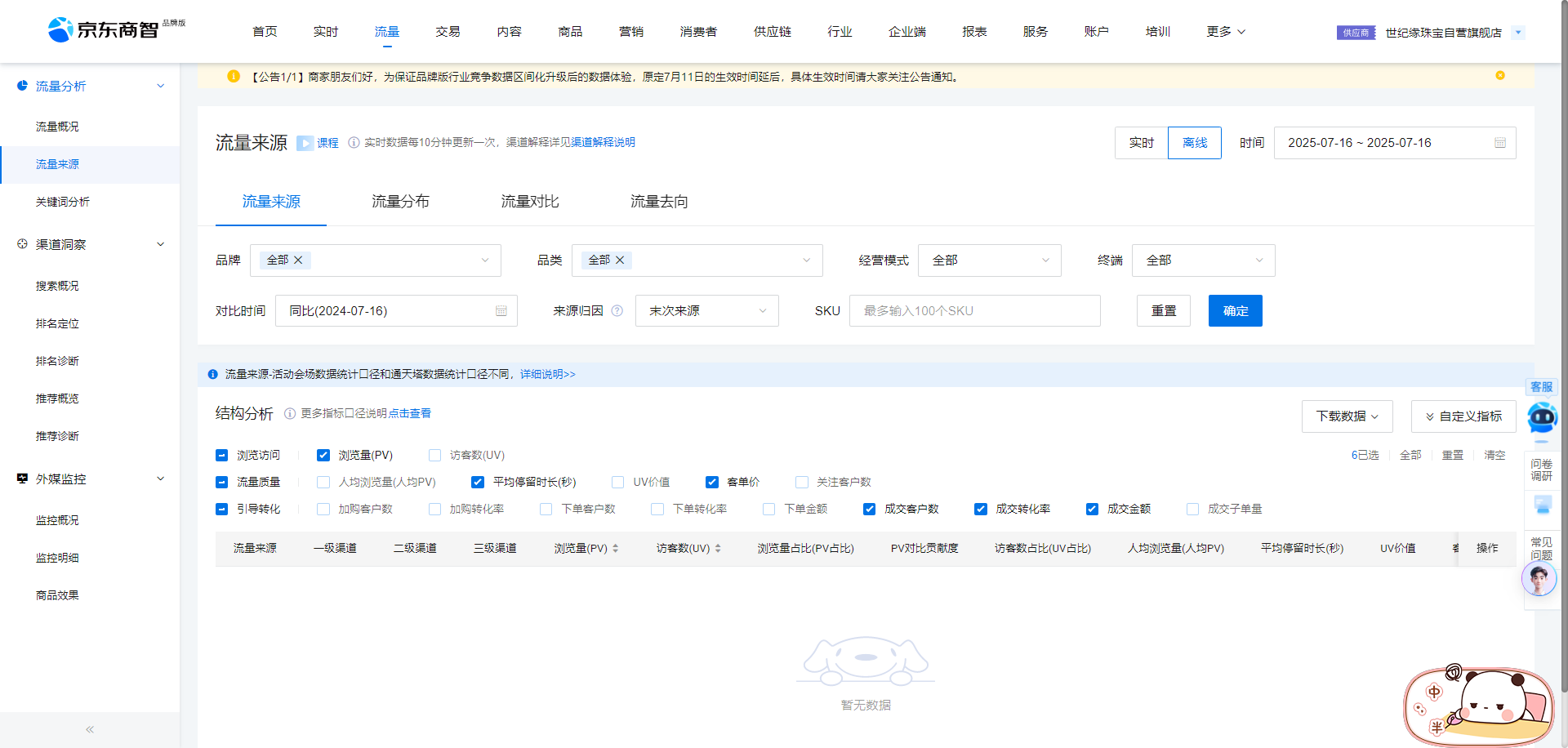Enable the 访客数(UV) checkbox
Viewport: 1568px width, 748px height.
(x=435, y=456)
